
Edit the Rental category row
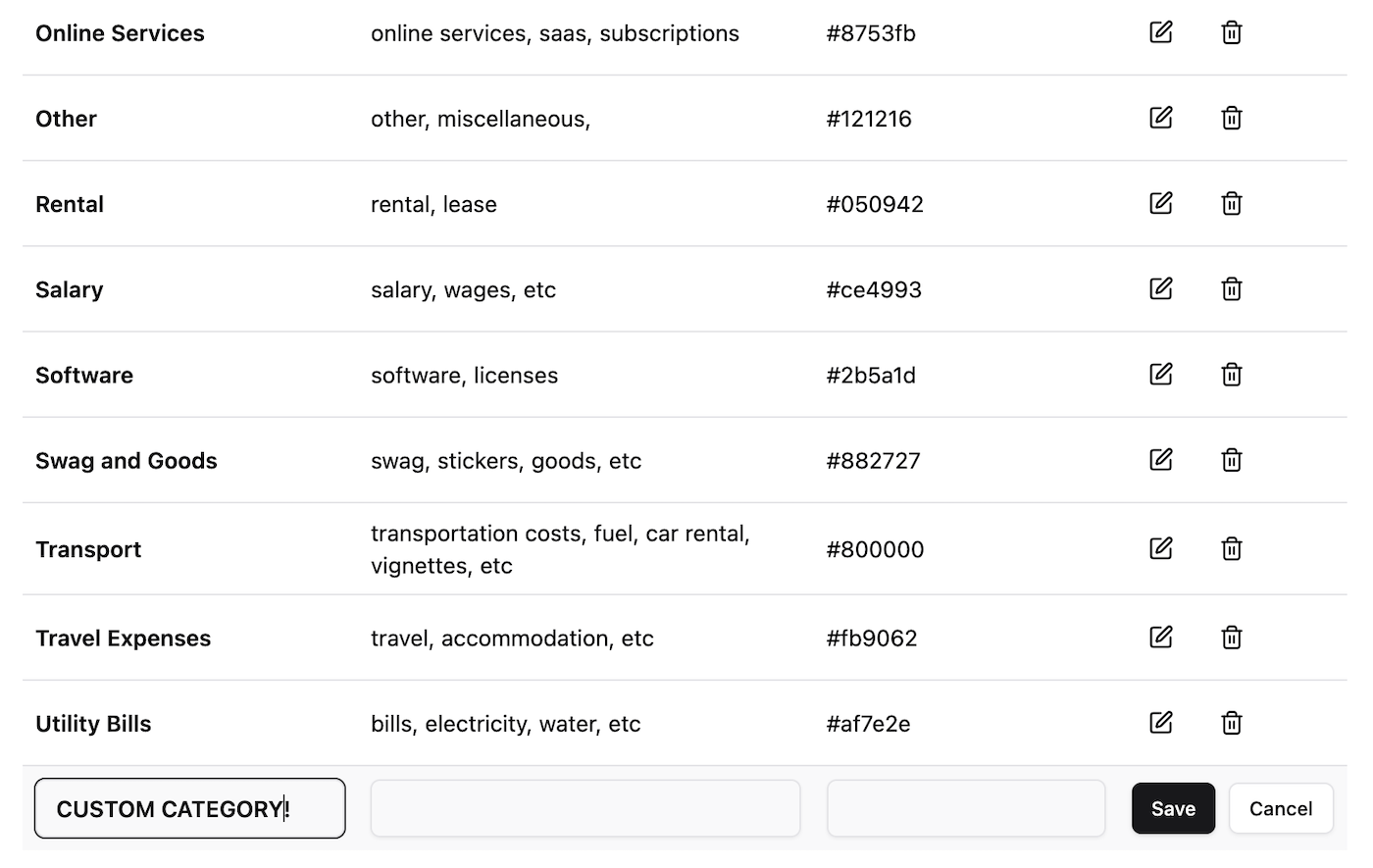(1161, 203)
